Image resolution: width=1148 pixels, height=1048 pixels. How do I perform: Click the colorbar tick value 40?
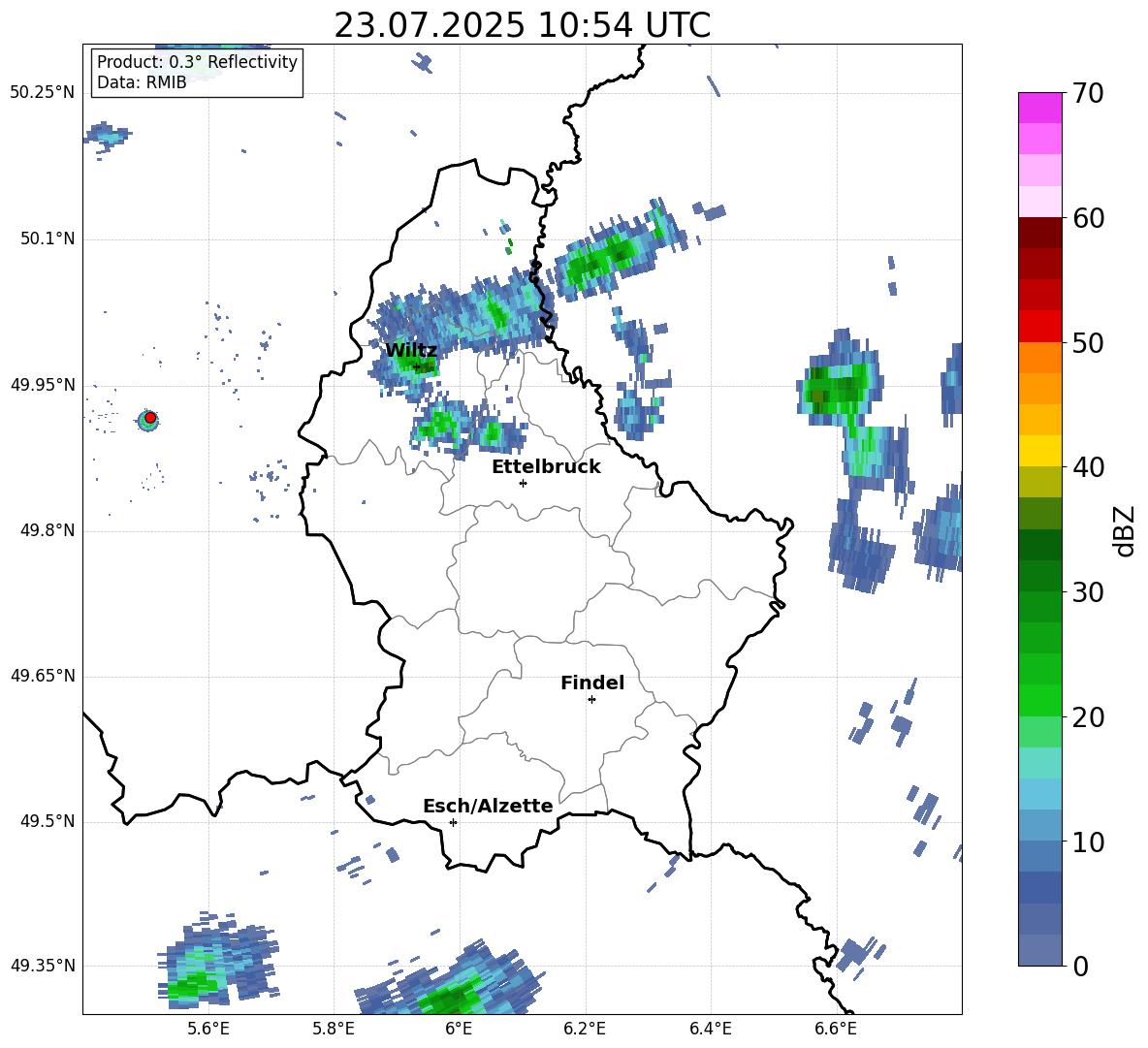coord(1088,467)
